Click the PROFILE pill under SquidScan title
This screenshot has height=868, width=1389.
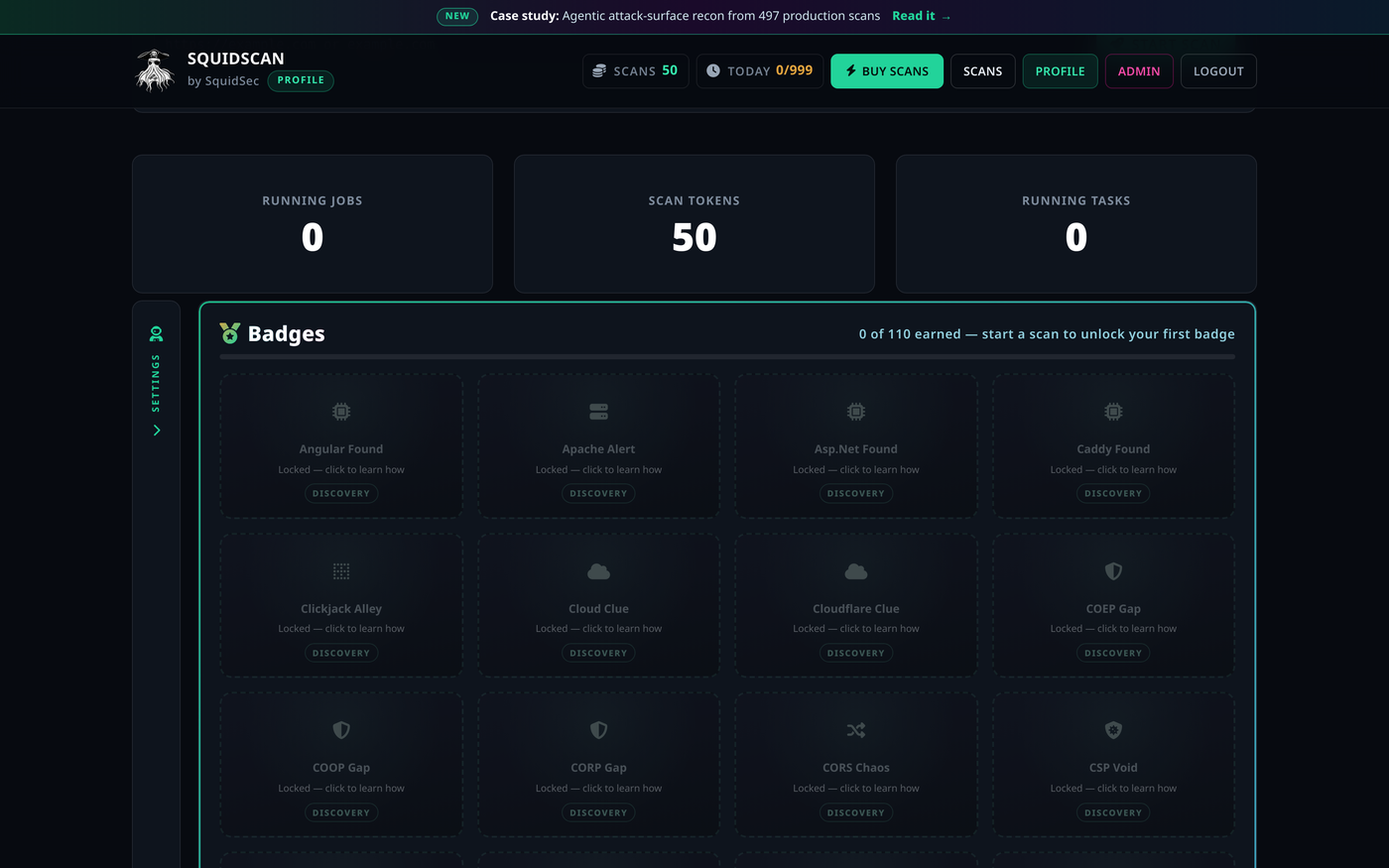[301, 80]
